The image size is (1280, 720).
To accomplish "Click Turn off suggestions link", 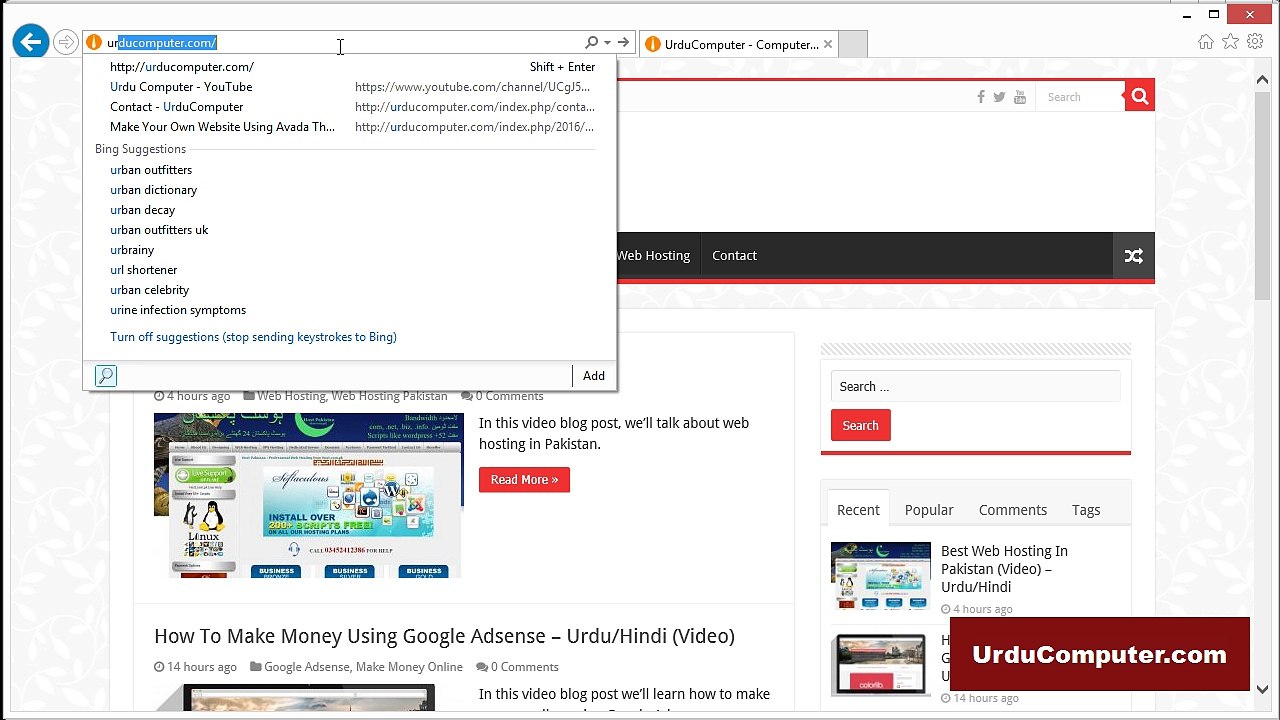I will click(253, 337).
